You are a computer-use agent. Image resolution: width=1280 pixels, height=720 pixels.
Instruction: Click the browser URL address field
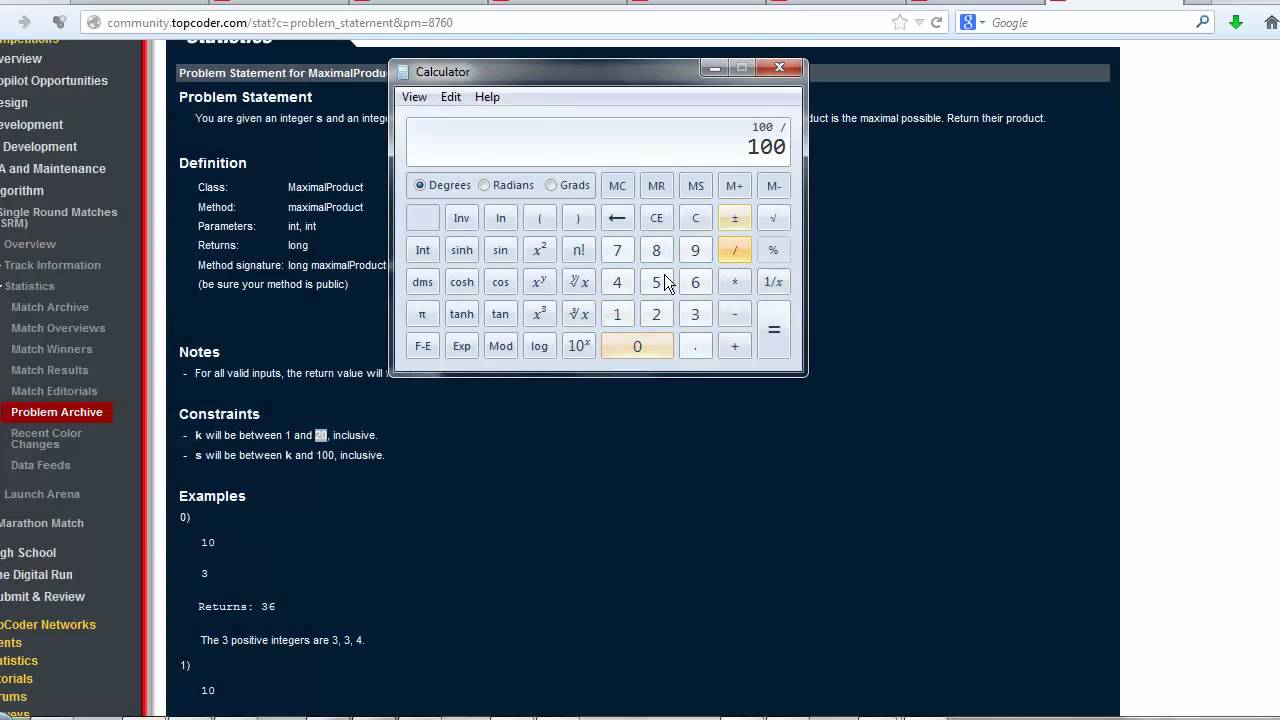point(495,22)
